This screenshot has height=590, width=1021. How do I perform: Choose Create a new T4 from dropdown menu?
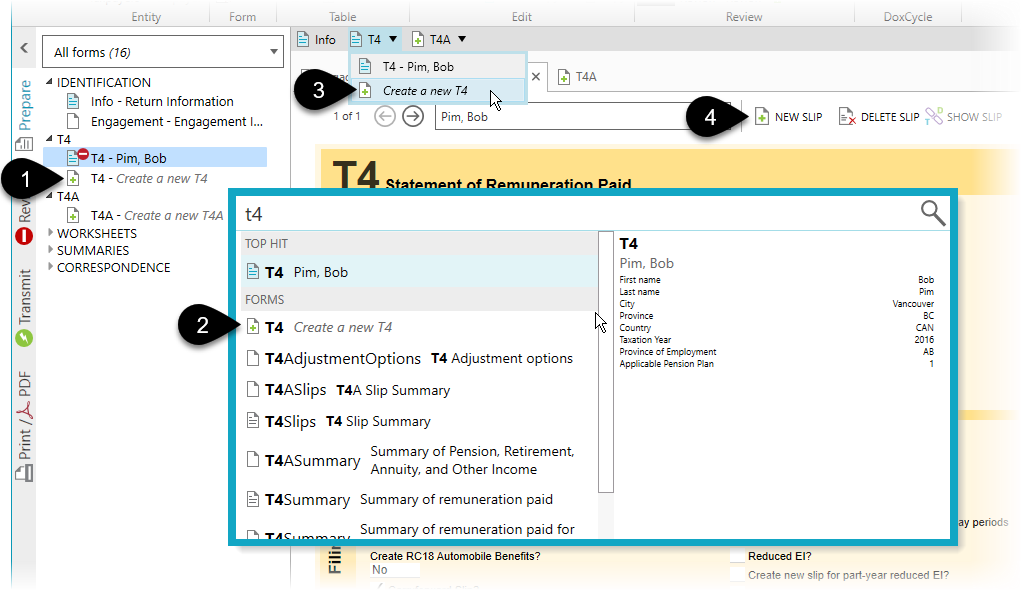pyautogui.click(x=438, y=91)
